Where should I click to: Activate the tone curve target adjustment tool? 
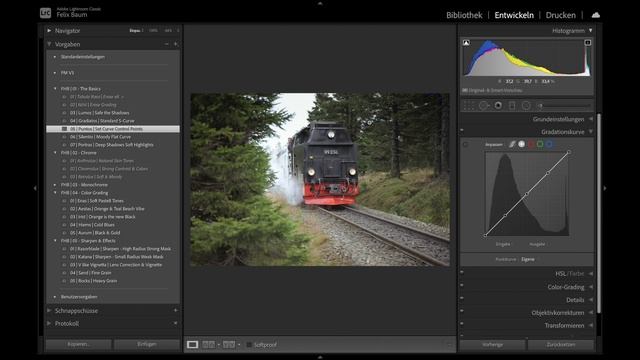point(465,144)
